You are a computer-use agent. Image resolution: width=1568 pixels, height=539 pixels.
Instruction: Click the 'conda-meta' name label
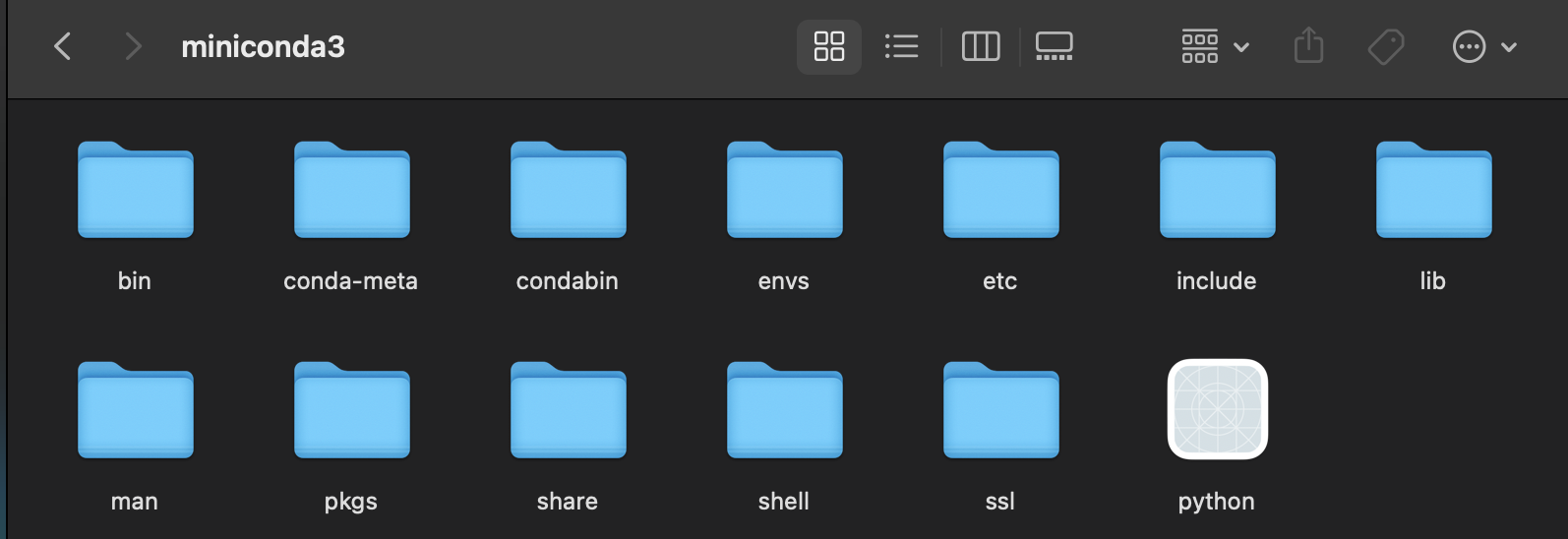(351, 281)
